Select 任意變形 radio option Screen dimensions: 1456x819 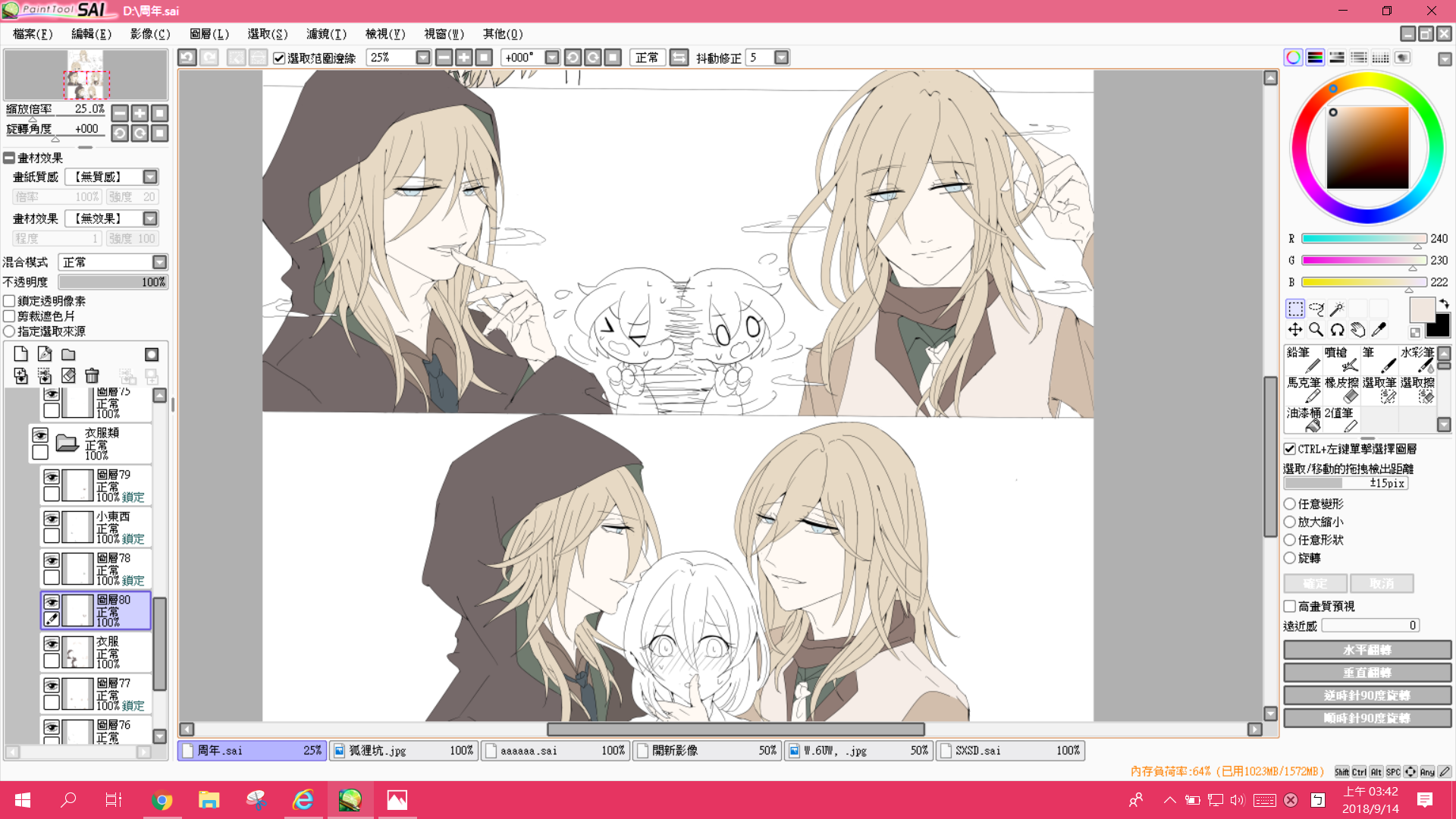point(1289,504)
